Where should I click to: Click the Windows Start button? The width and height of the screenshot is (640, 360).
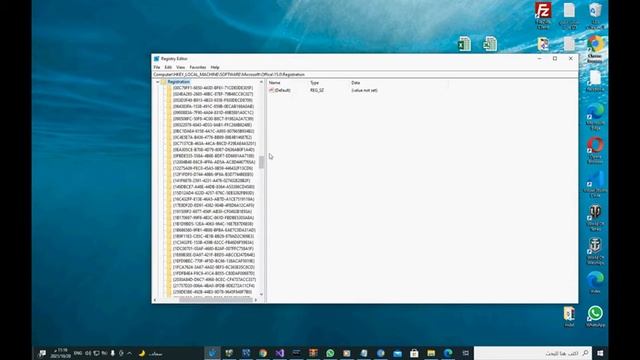(600, 353)
